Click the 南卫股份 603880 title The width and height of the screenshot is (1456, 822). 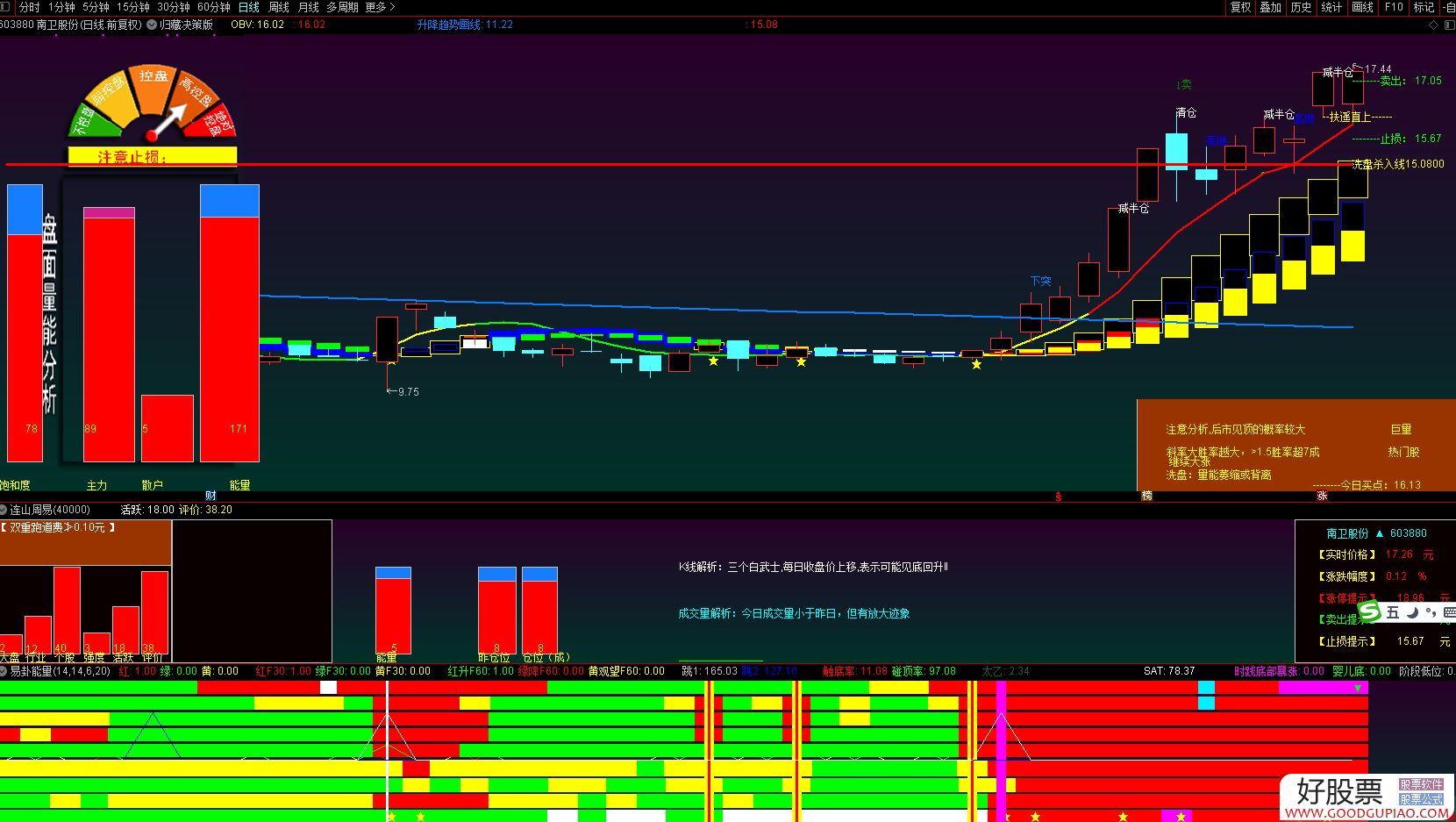pyautogui.click(x=1376, y=533)
